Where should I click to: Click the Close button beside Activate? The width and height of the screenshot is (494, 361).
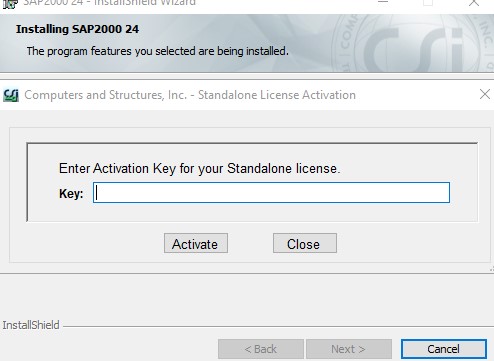click(x=305, y=243)
